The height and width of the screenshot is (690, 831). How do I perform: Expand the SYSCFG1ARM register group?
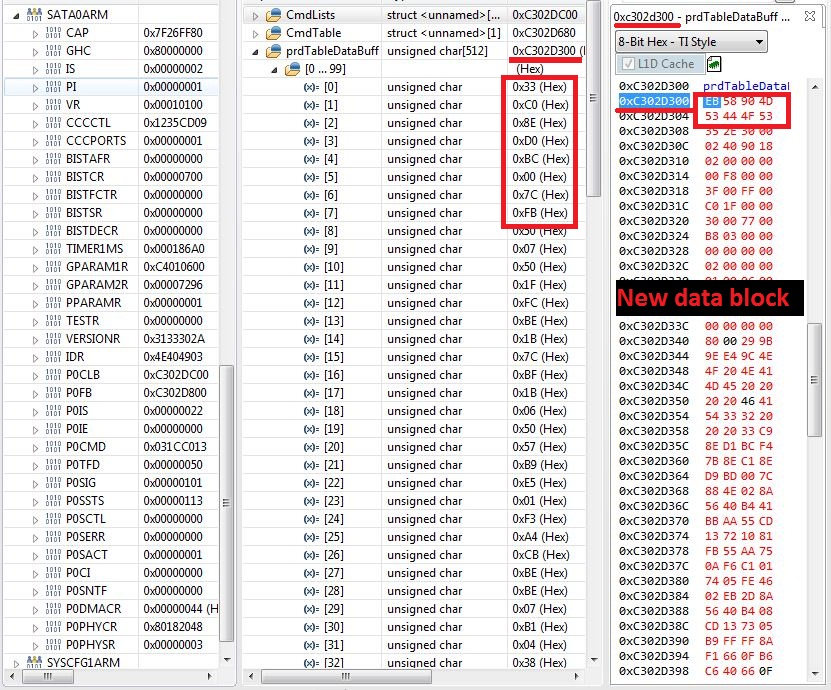16,663
